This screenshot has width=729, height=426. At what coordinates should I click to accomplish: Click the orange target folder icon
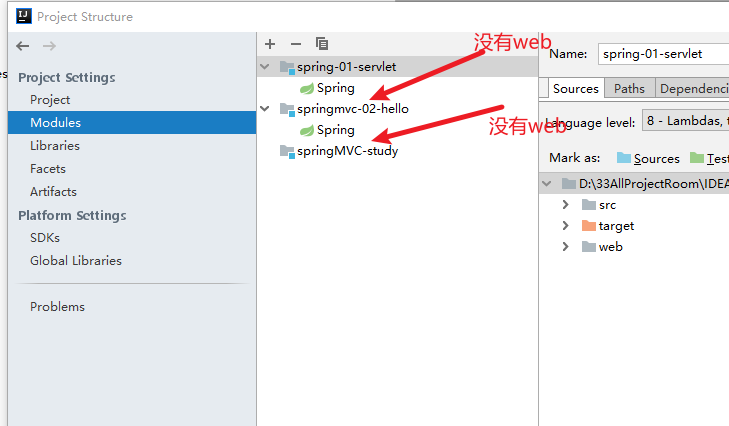click(589, 226)
